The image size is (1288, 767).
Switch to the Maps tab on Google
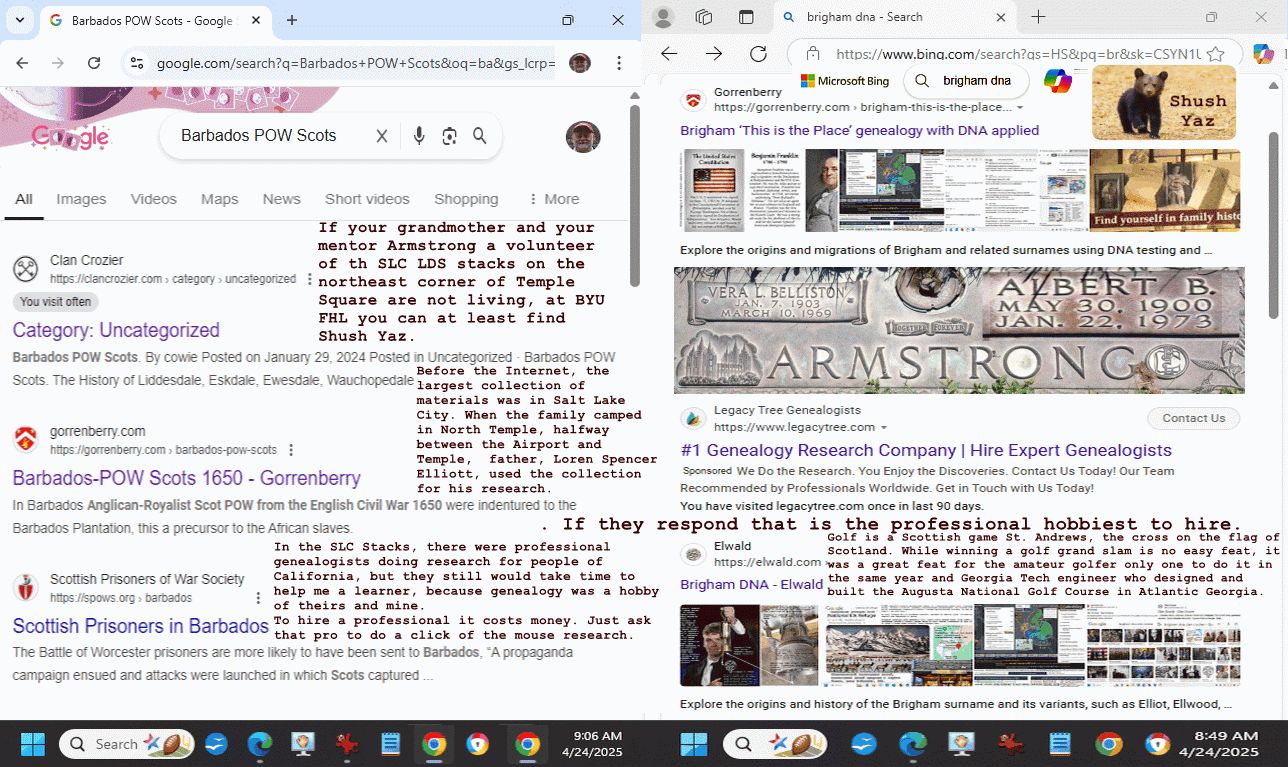pos(219,199)
